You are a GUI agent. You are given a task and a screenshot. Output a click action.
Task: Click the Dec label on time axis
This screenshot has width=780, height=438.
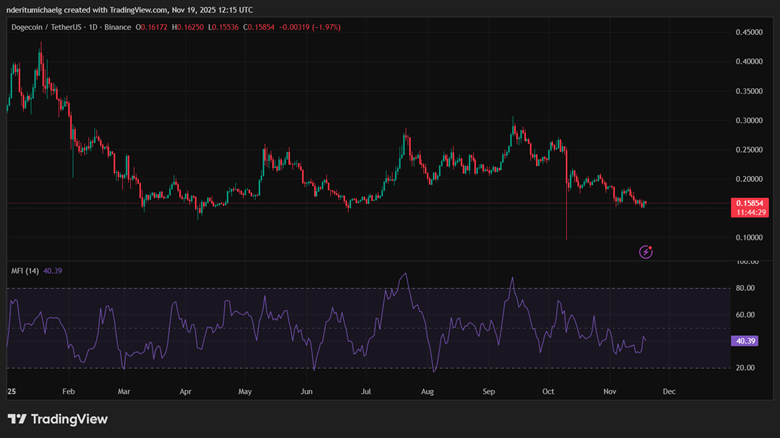point(669,393)
